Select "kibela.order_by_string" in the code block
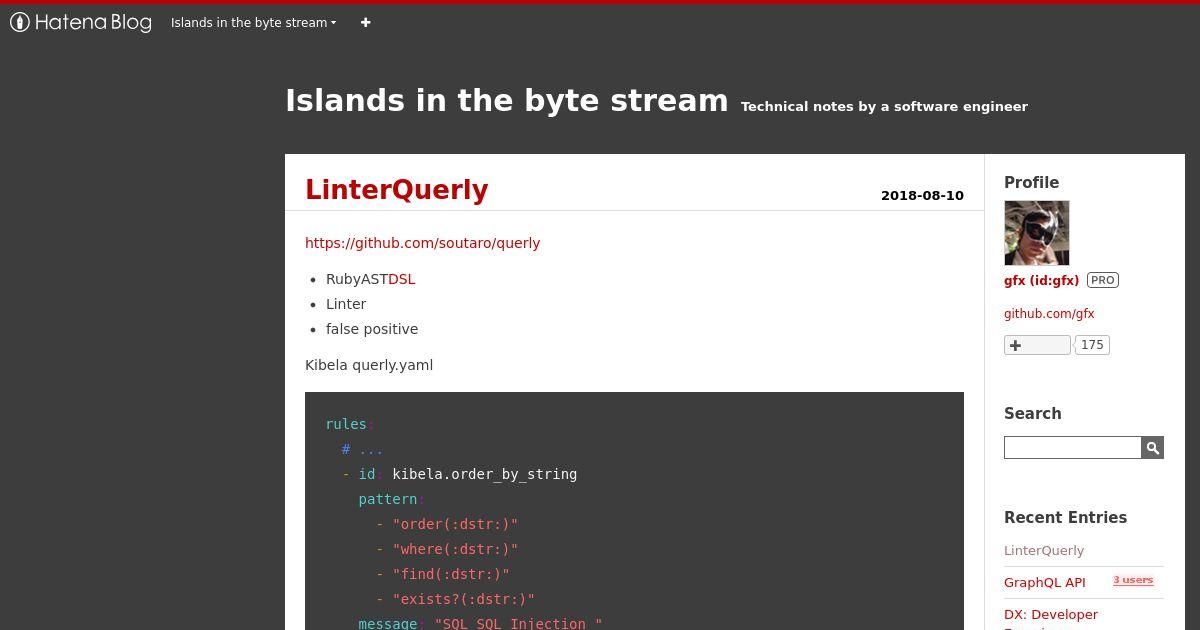The image size is (1200, 630). coord(484,474)
